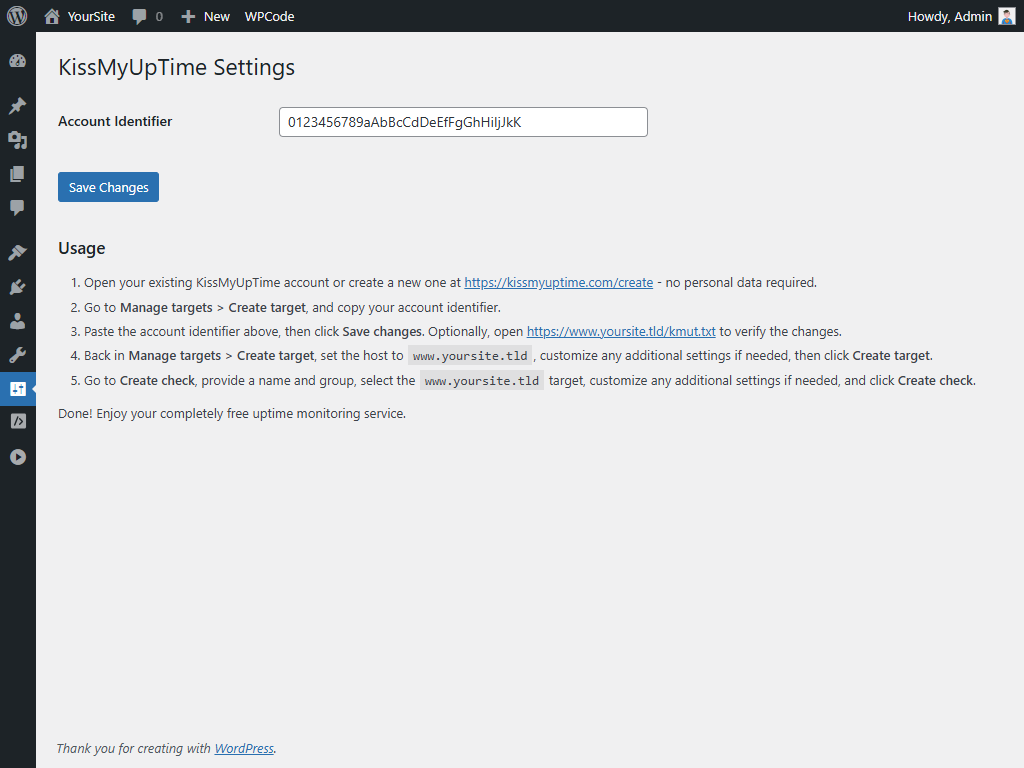Click the KissMyUpTime Settings heading
Screen dimensions: 1024x768
(176, 67)
